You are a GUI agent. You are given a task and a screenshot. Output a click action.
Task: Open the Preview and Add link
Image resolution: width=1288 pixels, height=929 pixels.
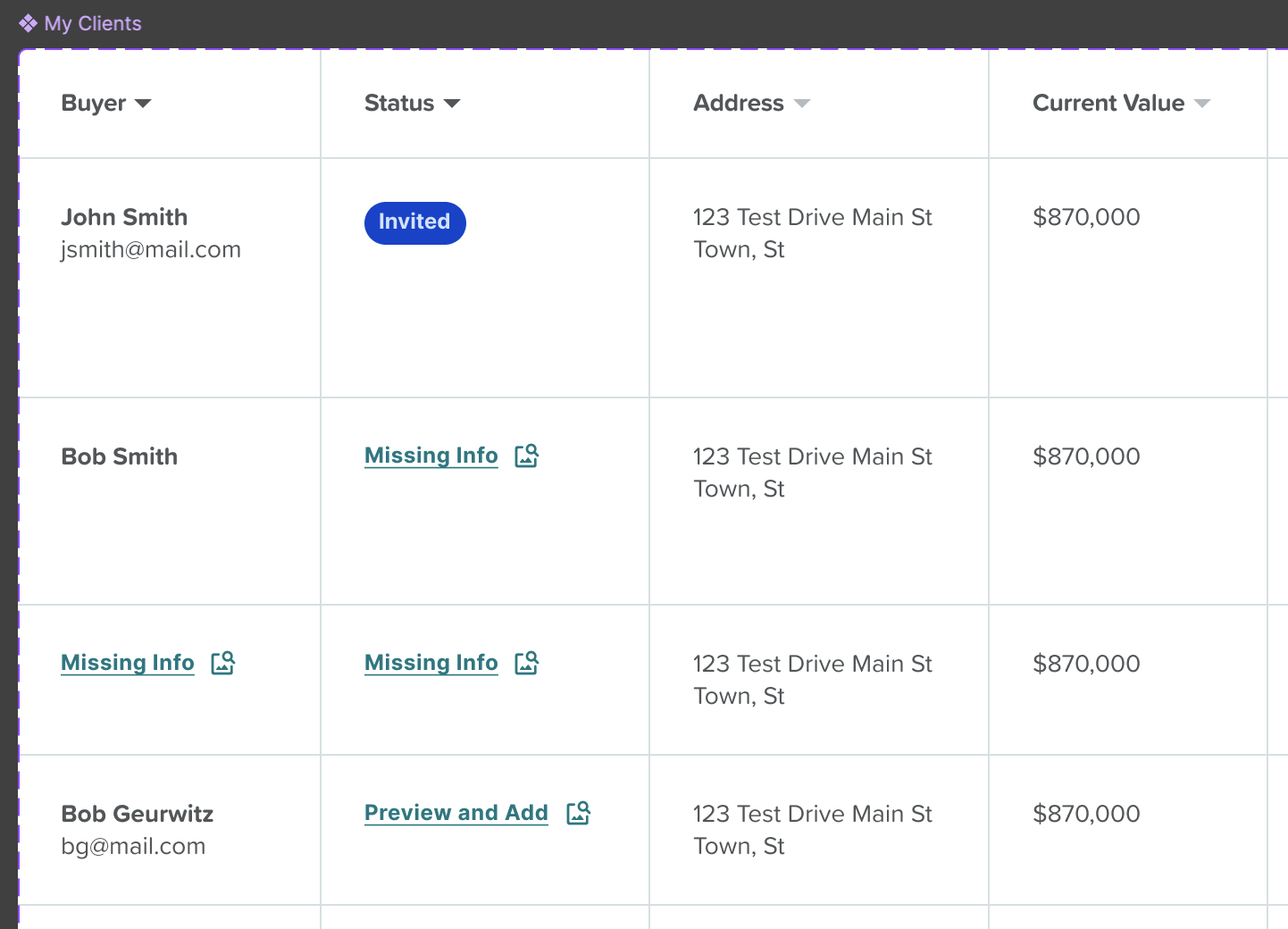pos(456,813)
